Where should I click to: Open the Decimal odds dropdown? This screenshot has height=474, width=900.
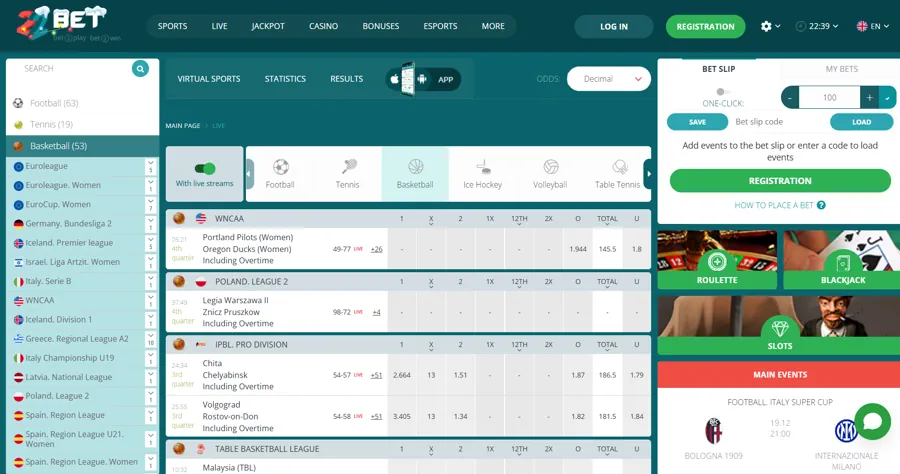pyautogui.click(x=608, y=79)
